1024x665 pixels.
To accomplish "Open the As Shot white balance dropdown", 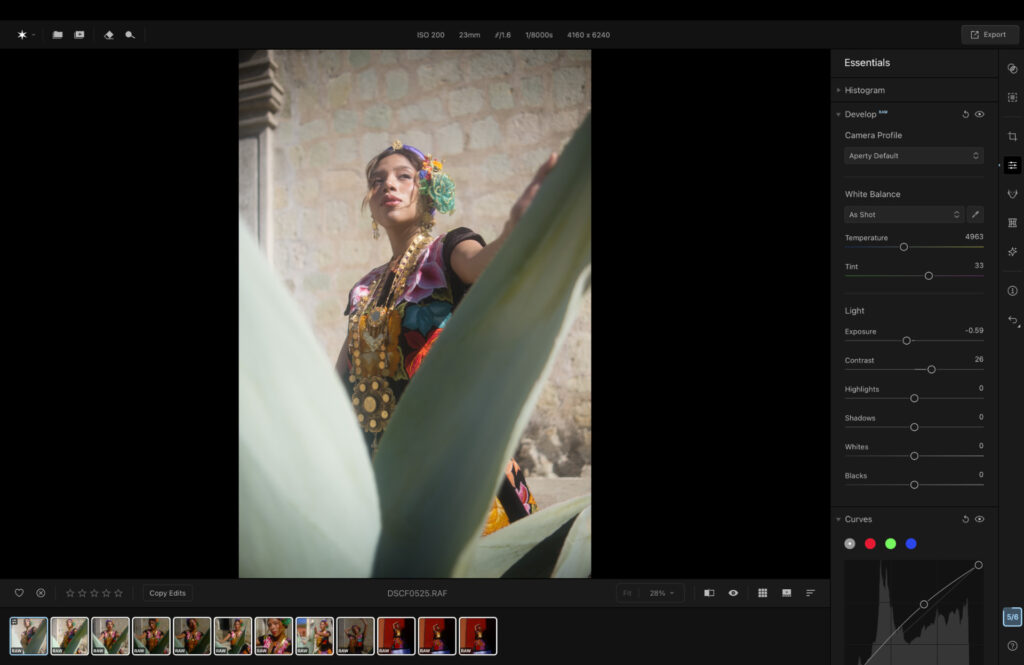I will 903,215.
